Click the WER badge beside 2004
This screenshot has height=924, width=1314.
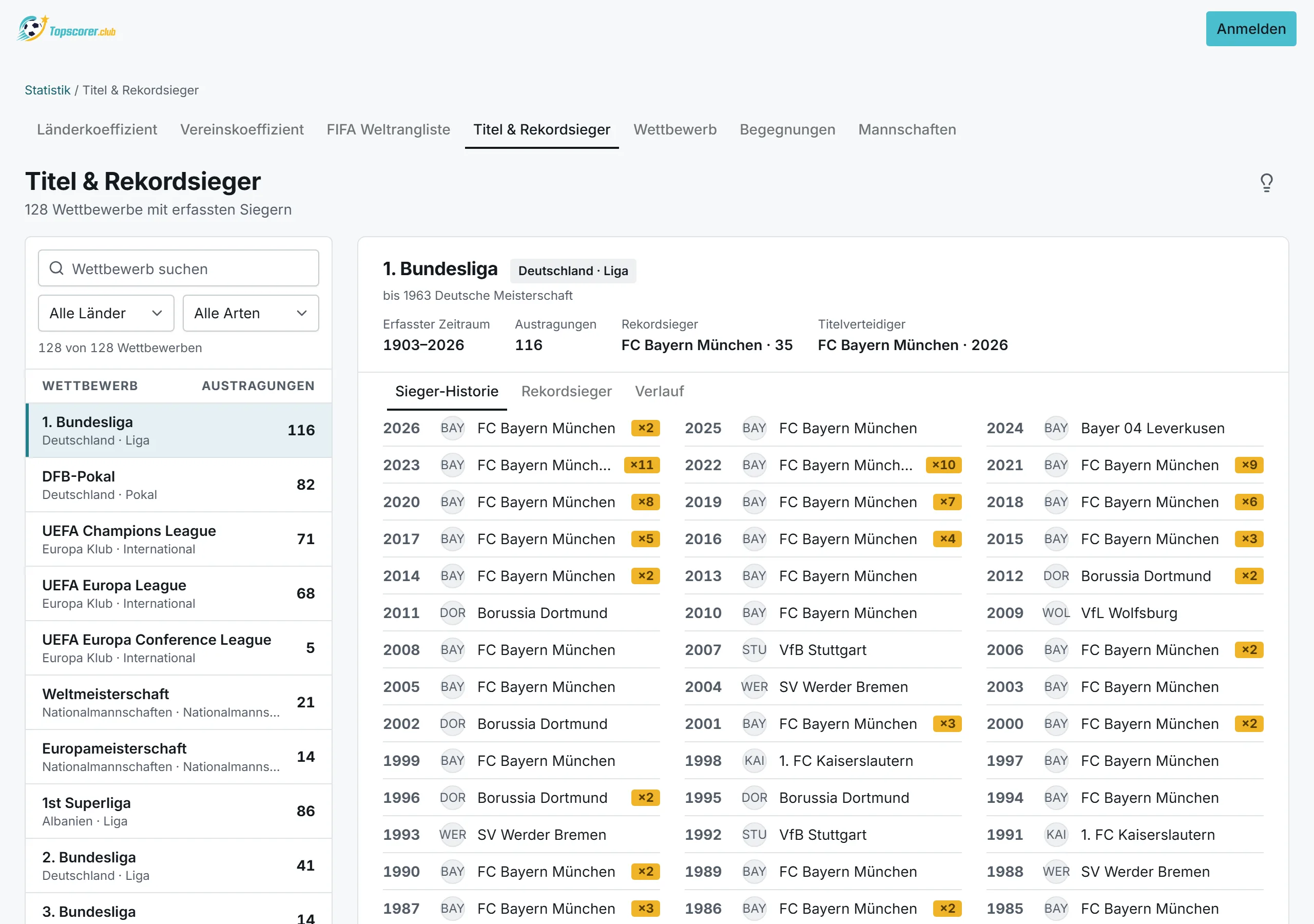click(x=755, y=686)
